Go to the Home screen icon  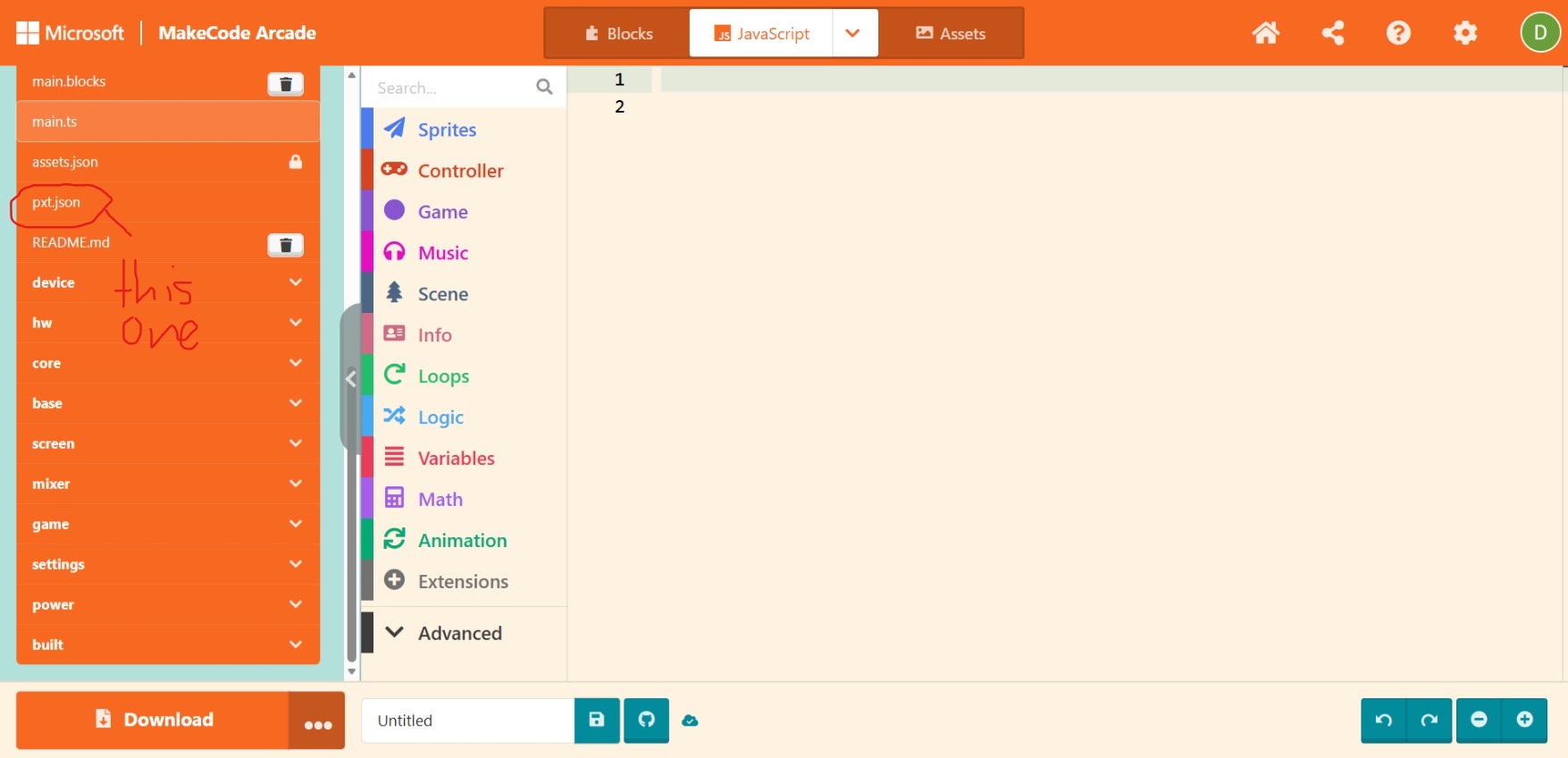coord(1265,33)
